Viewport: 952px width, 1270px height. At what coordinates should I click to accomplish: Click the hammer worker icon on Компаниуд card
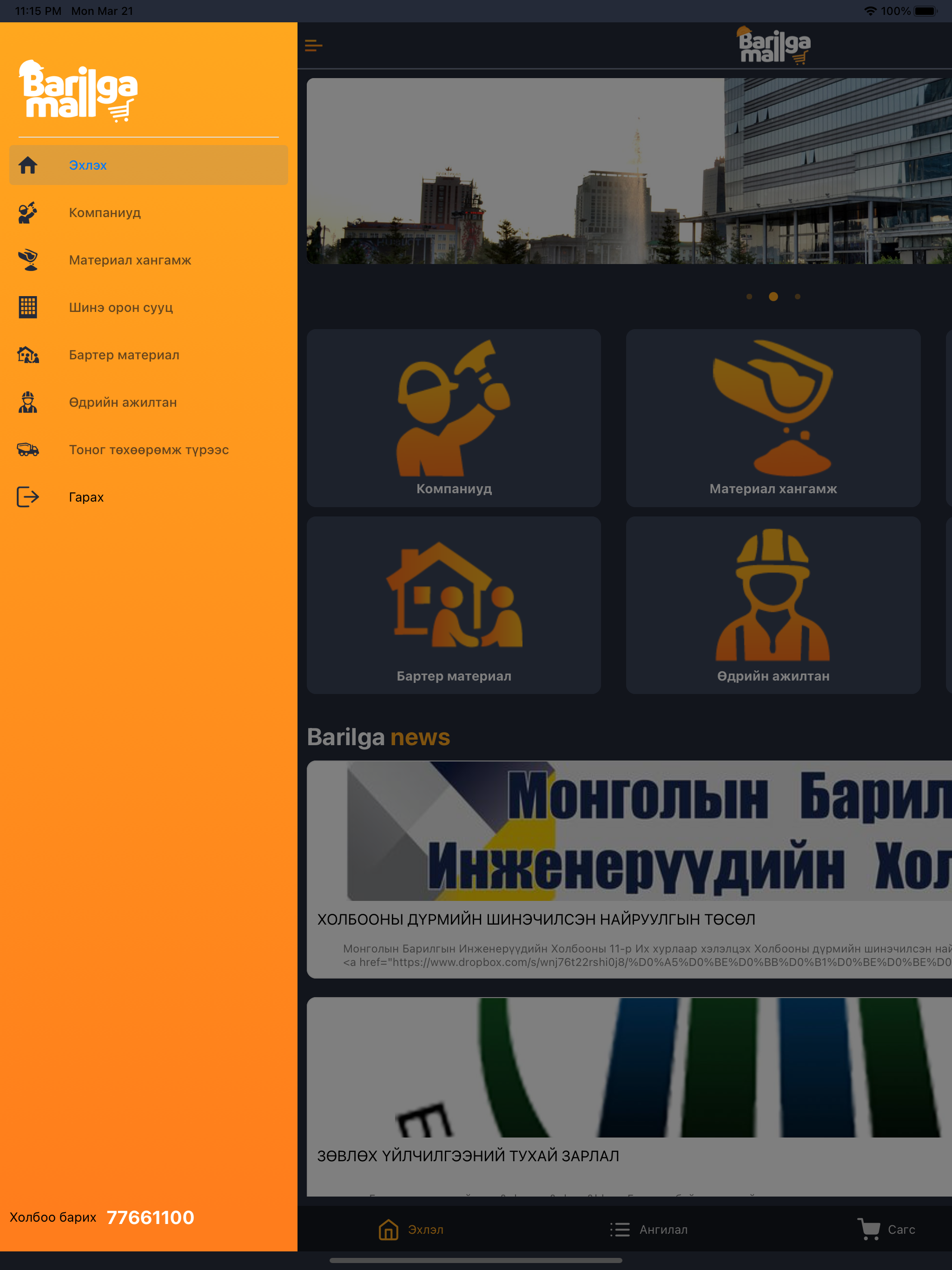[454, 408]
